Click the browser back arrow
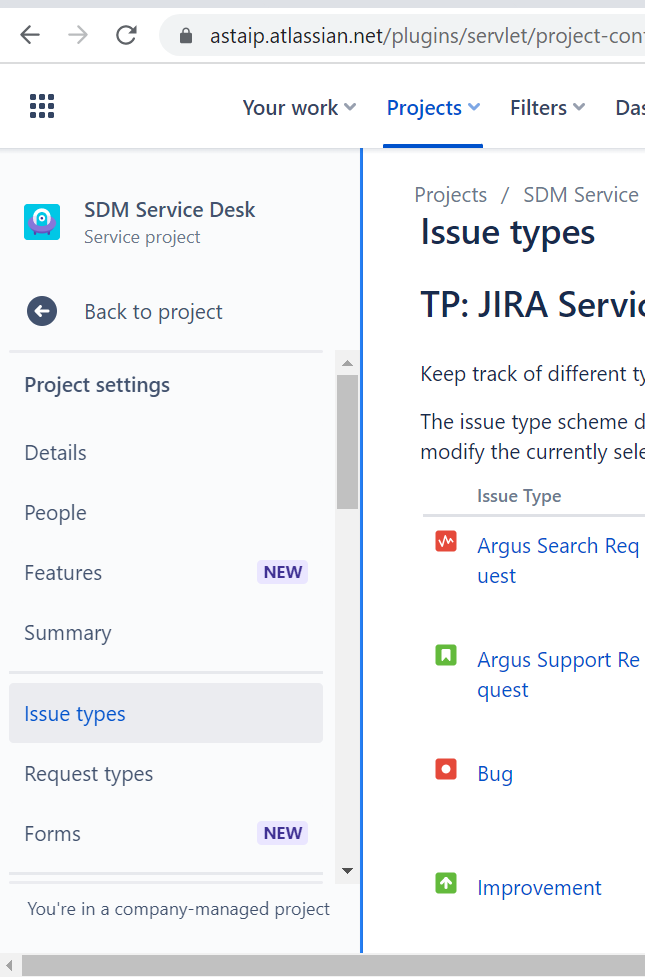The image size is (645, 977). point(30,36)
